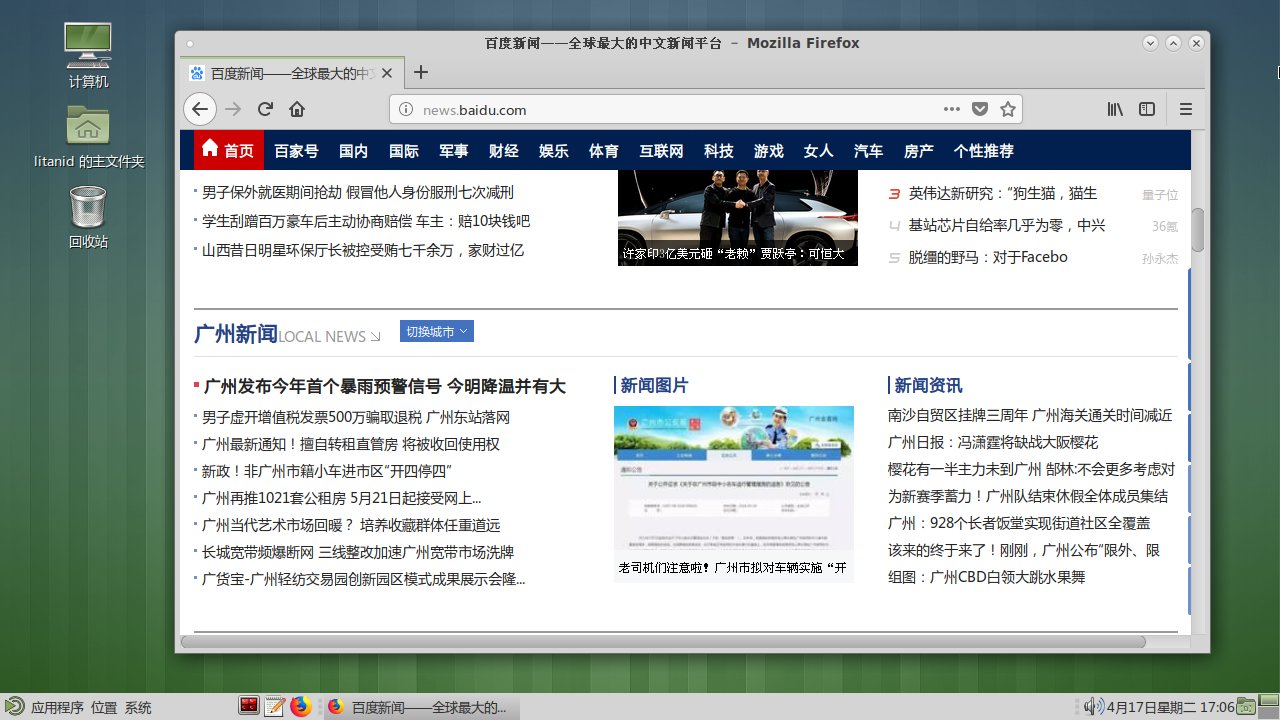Reload the current page

coord(265,109)
